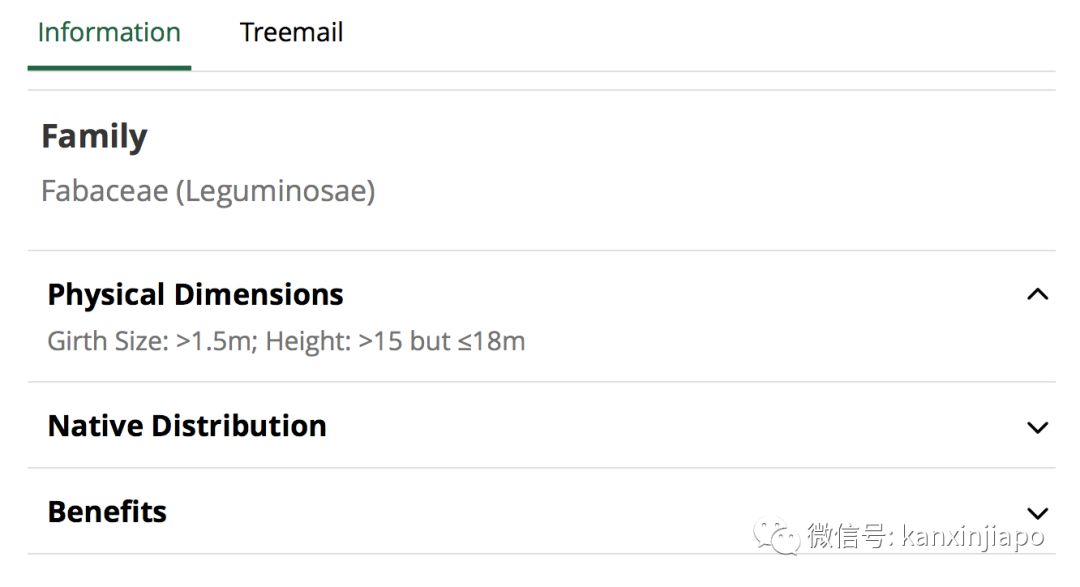Switch to the Treemail tab

pos(291,32)
